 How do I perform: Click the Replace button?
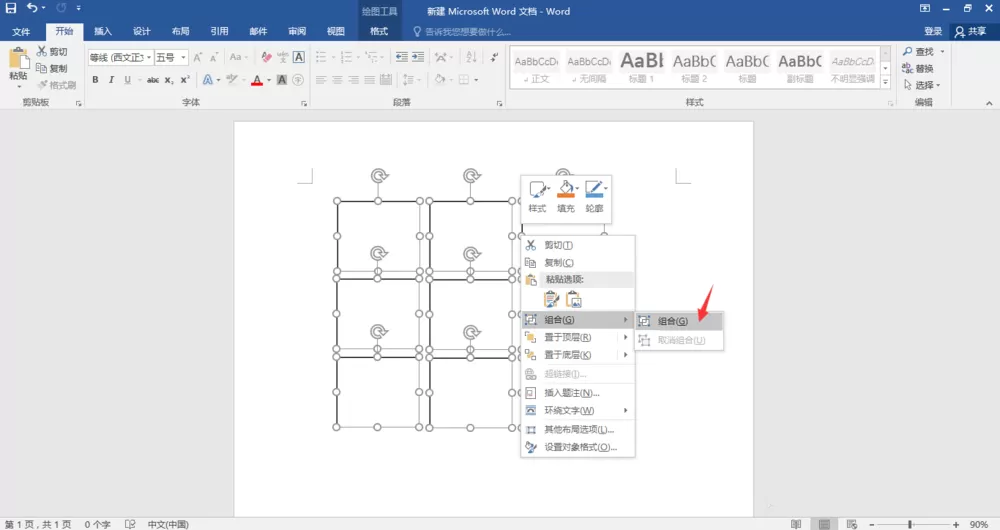pyautogui.click(x=918, y=68)
